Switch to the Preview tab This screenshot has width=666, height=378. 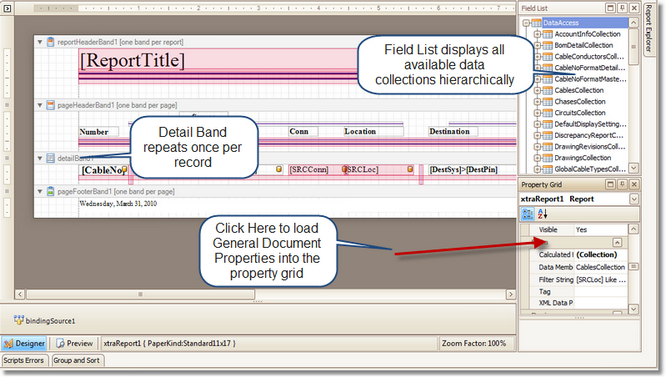point(74,343)
